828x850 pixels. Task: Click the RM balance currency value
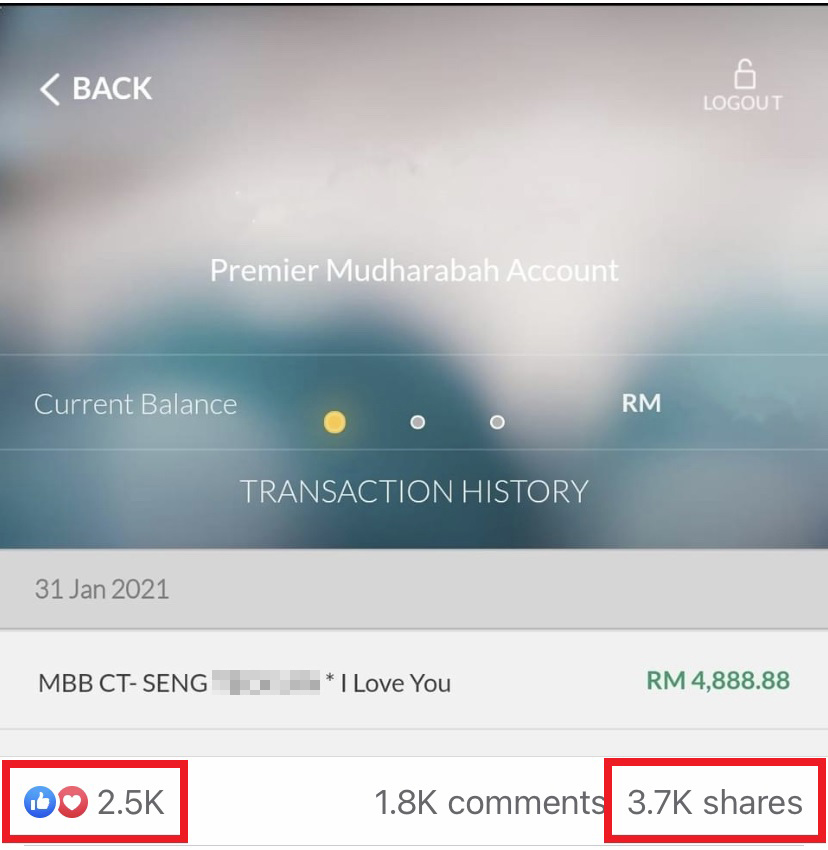(x=641, y=403)
